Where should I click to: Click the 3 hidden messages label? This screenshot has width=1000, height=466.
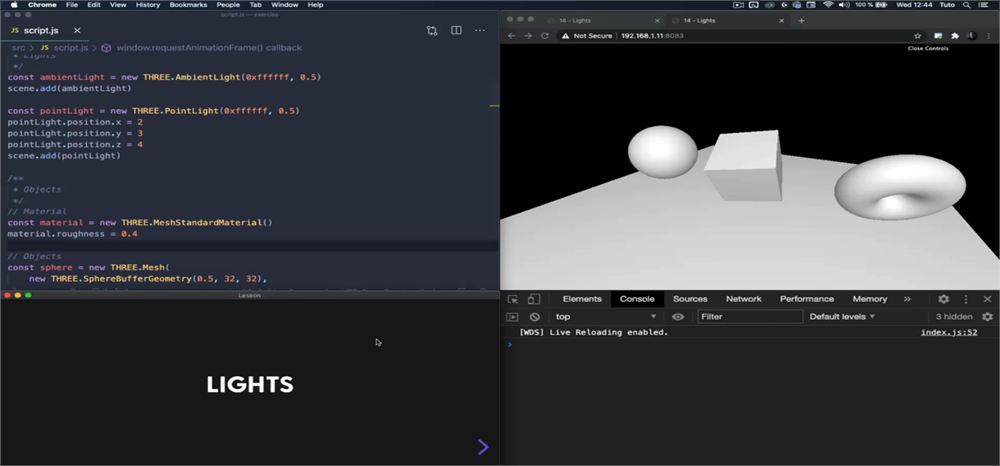(x=954, y=317)
